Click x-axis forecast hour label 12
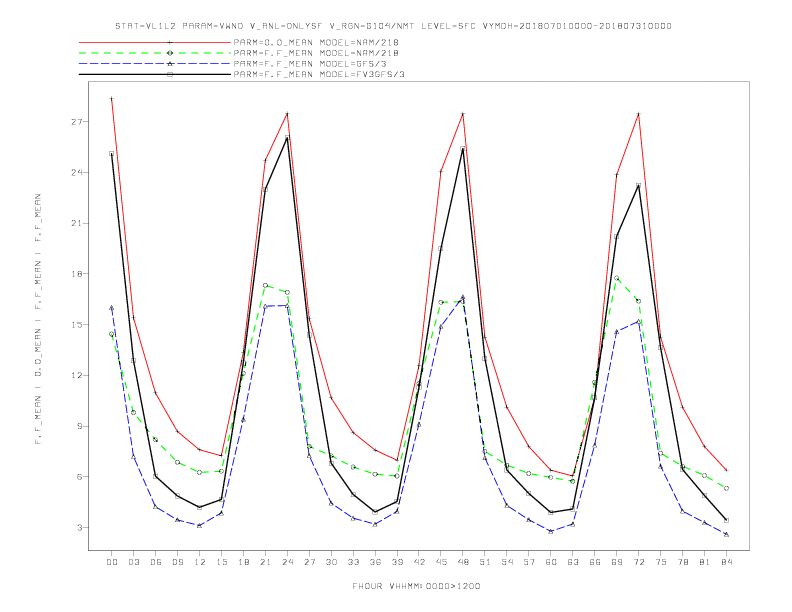Image resolution: width=792 pixels, height=612 pixels. (200, 562)
